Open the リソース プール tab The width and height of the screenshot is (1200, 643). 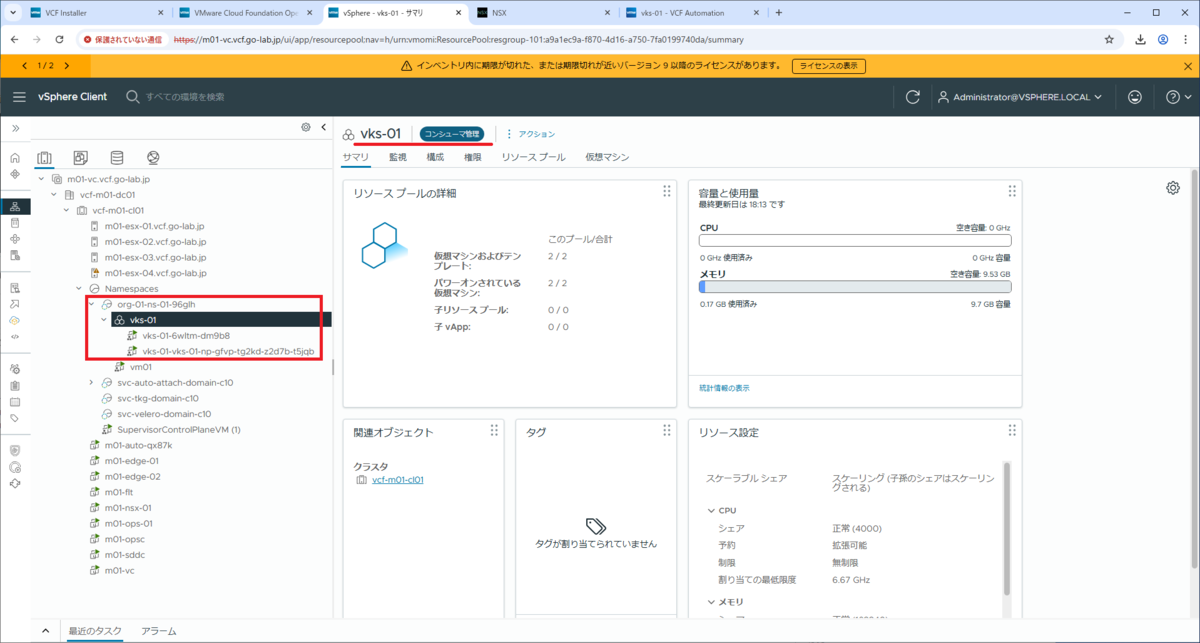(x=533, y=157)
